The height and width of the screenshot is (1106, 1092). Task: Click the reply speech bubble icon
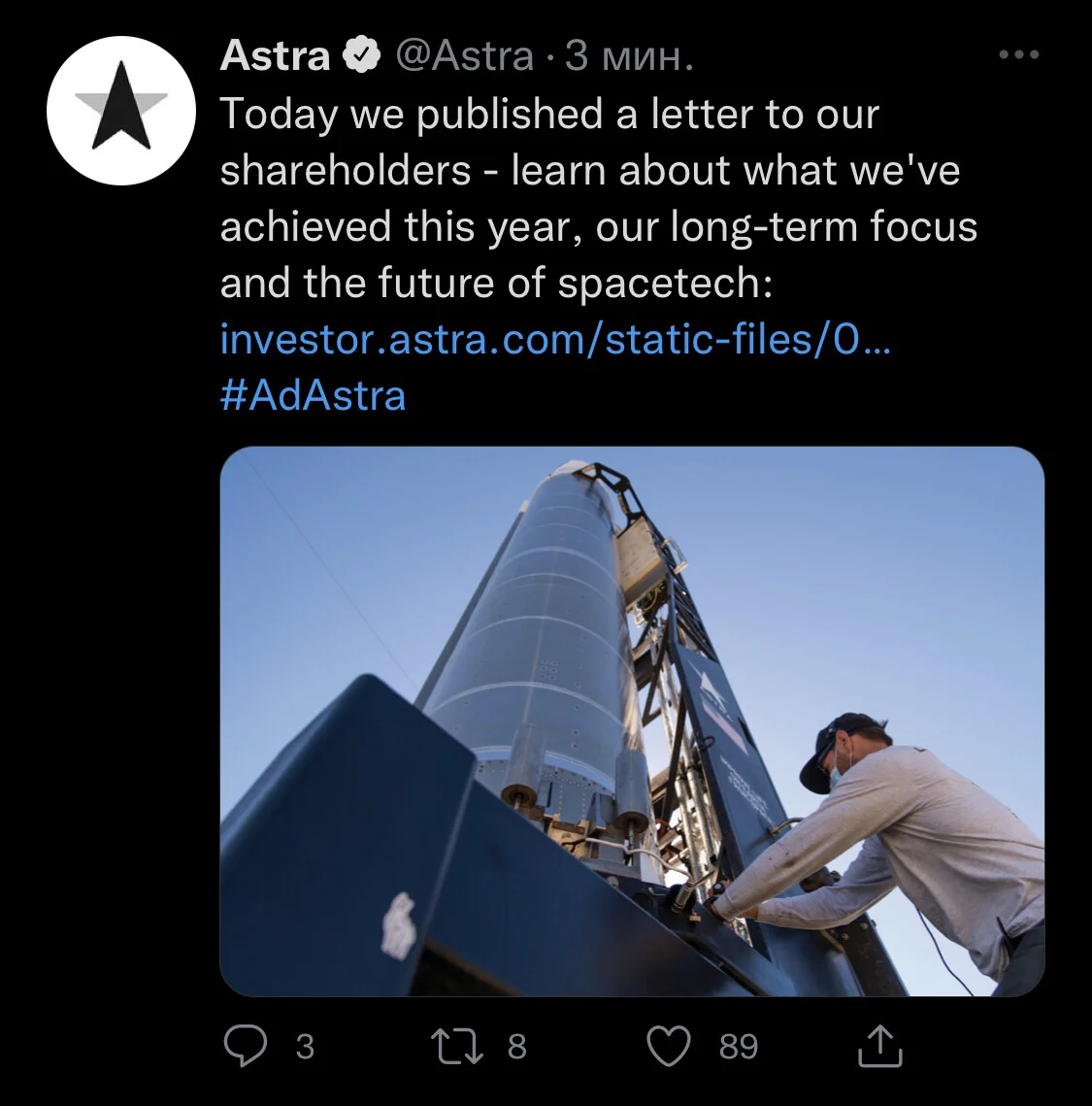(x=246, y=1046)
